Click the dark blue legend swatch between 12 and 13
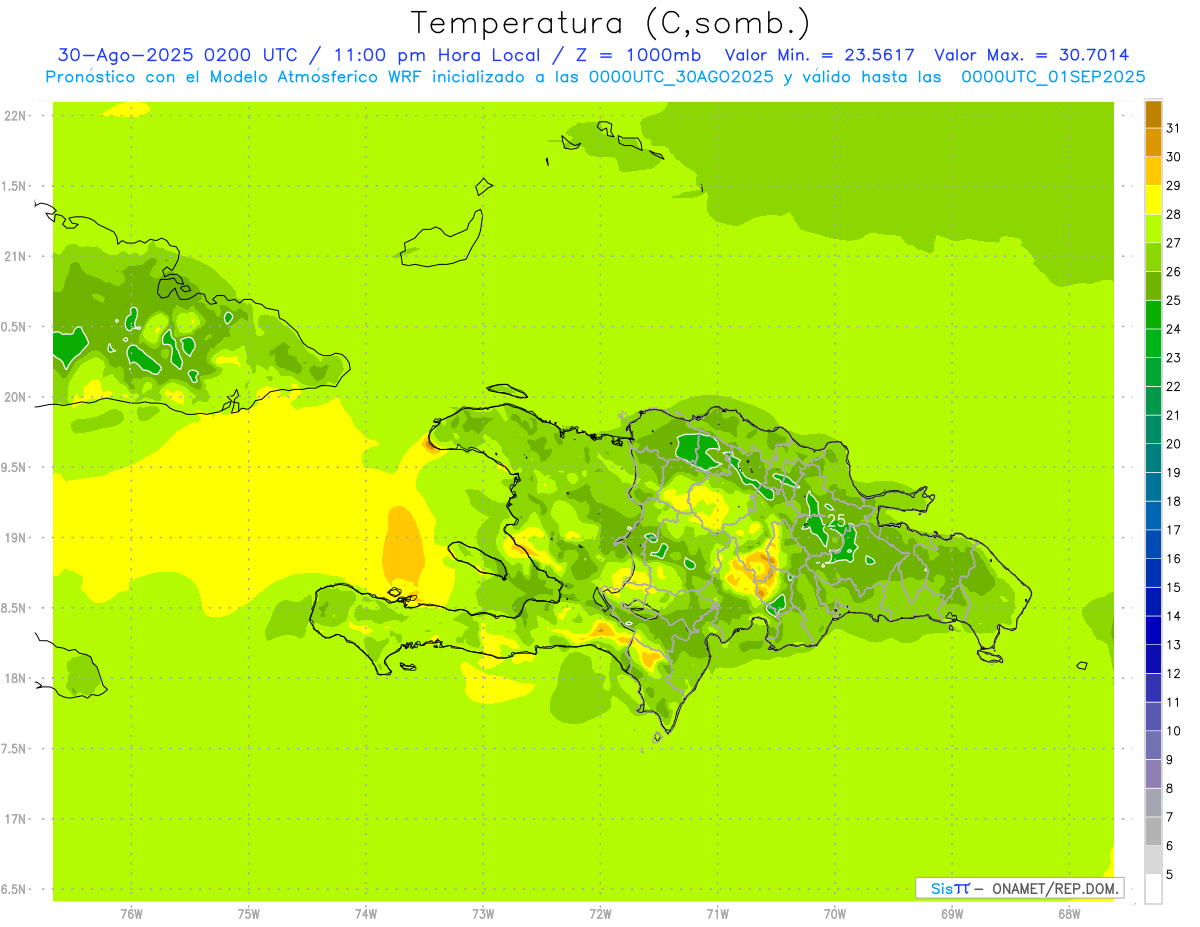 [1153, 659]
